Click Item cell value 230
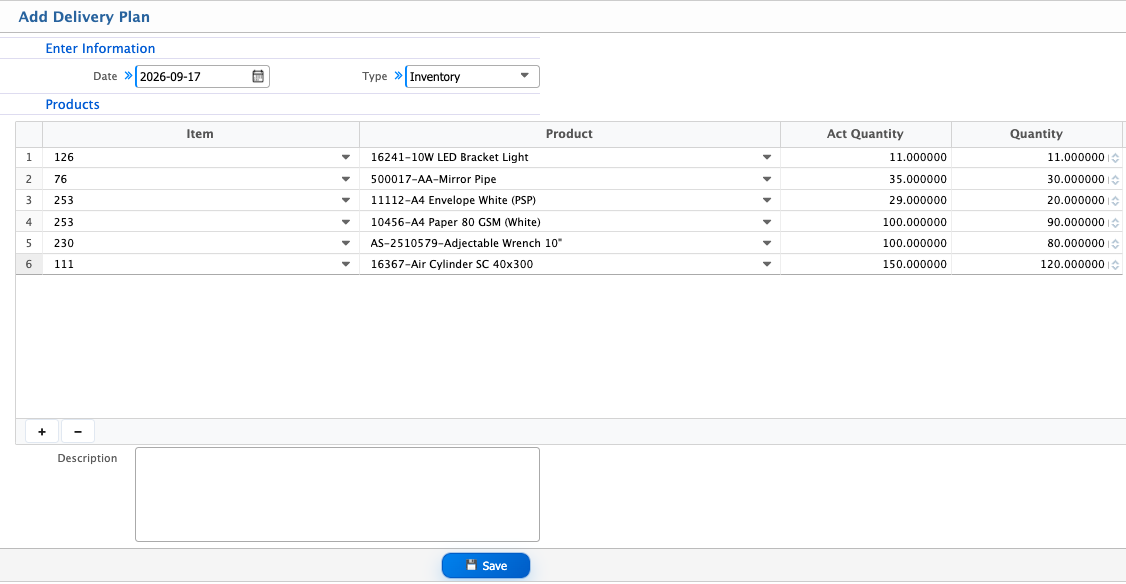The image size is (1126, 584). point(64,243)
